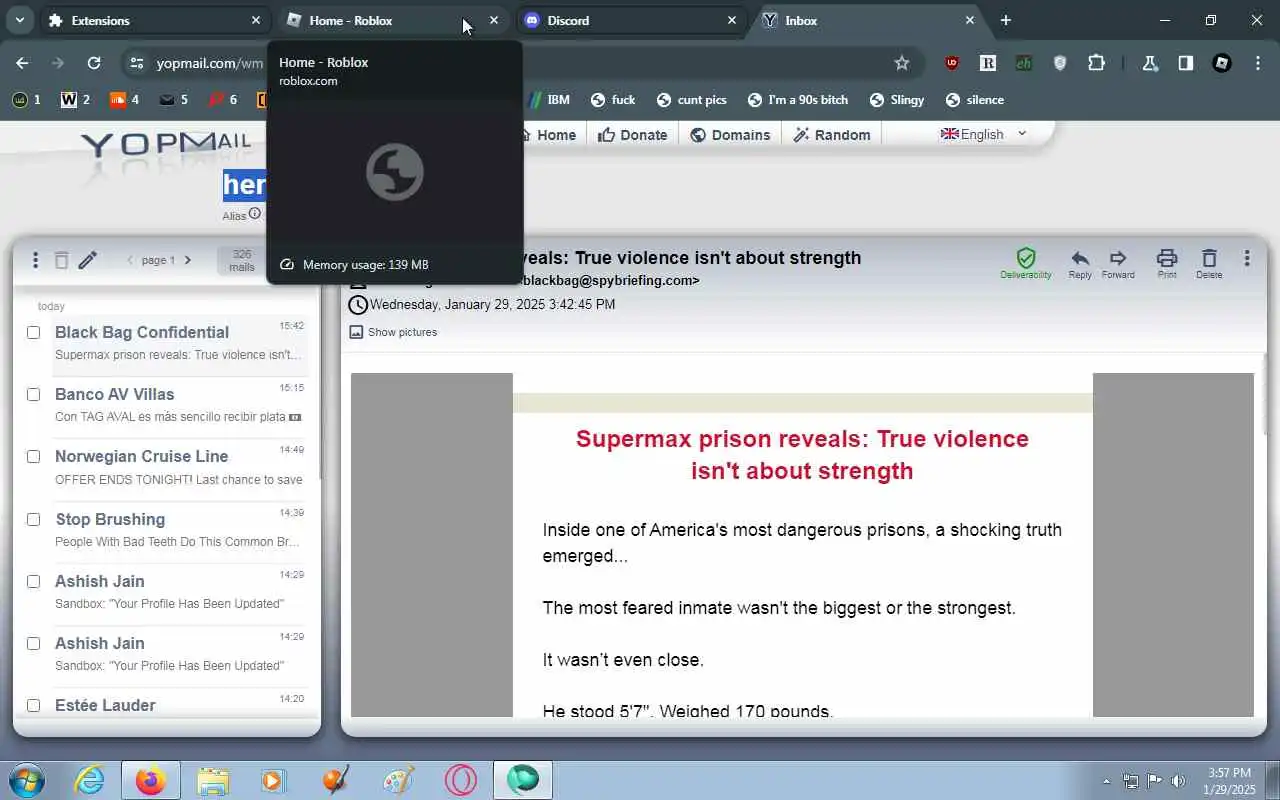
Task: Tick the Norwegian Cruise Line checkbox
Action: coord(33,456)
